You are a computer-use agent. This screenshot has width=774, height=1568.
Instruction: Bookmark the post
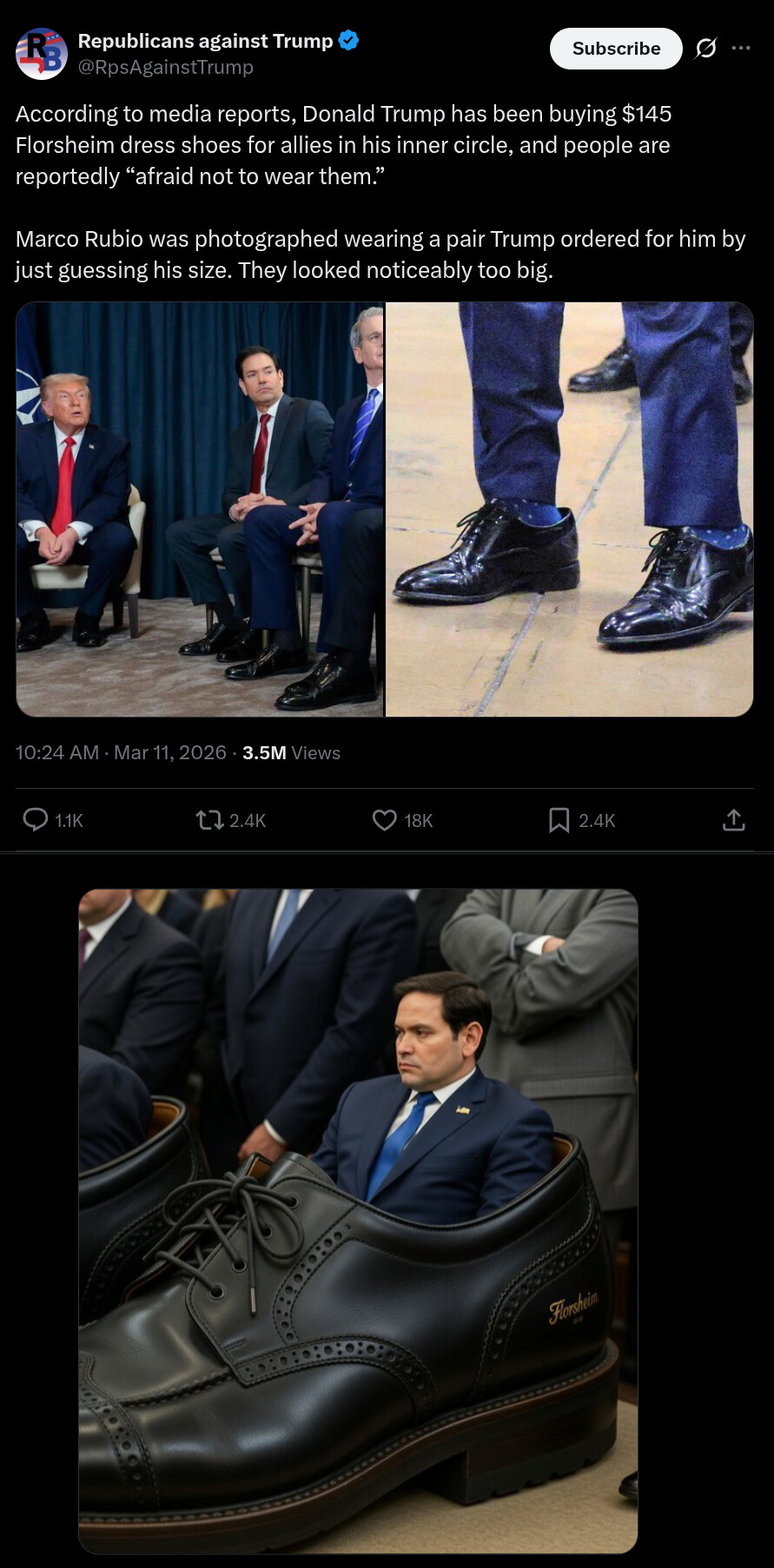click(x=559, y=819)
